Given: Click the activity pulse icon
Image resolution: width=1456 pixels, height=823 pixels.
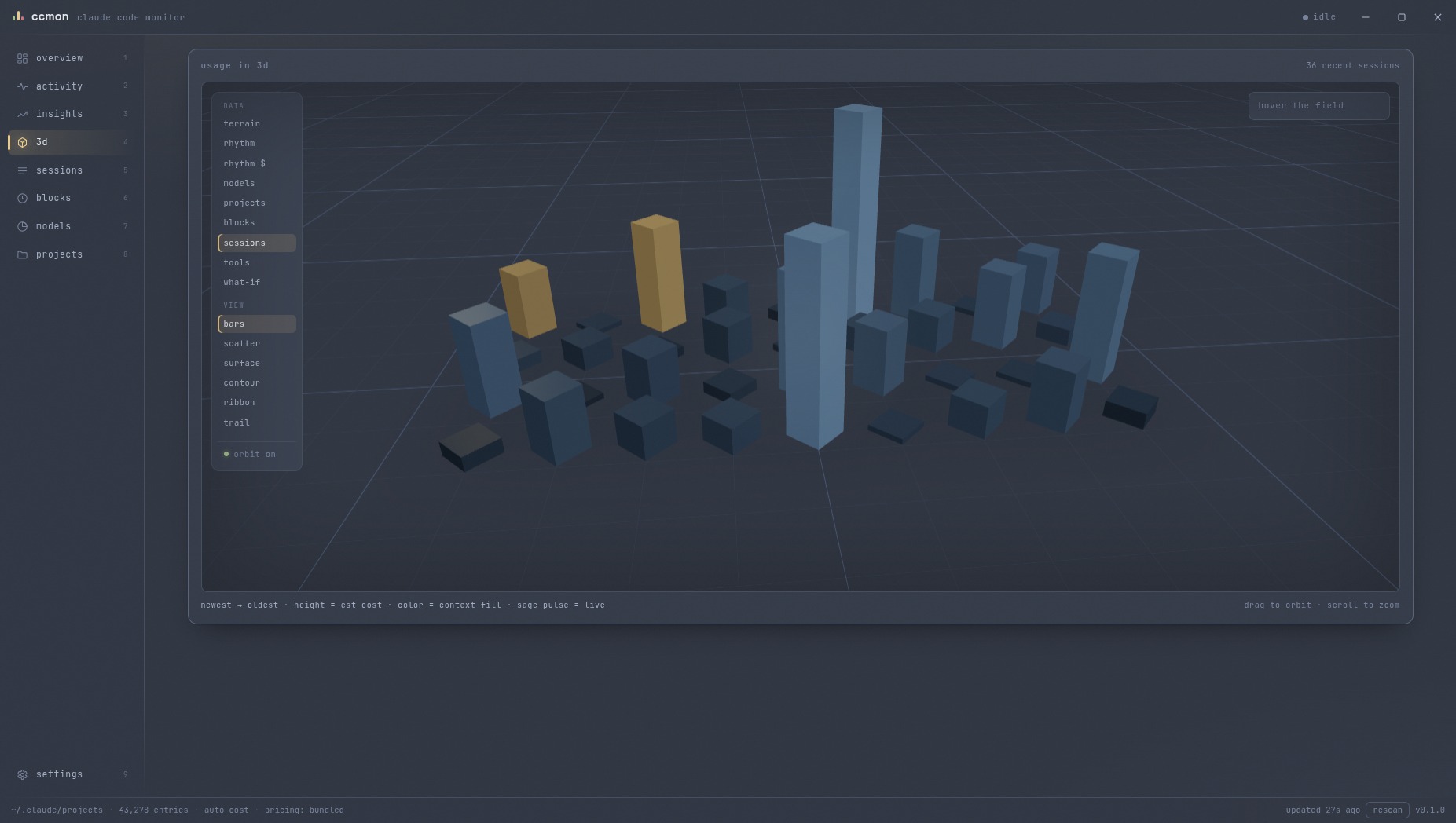Looking at the screenshot, I should (x=22, y=86).
